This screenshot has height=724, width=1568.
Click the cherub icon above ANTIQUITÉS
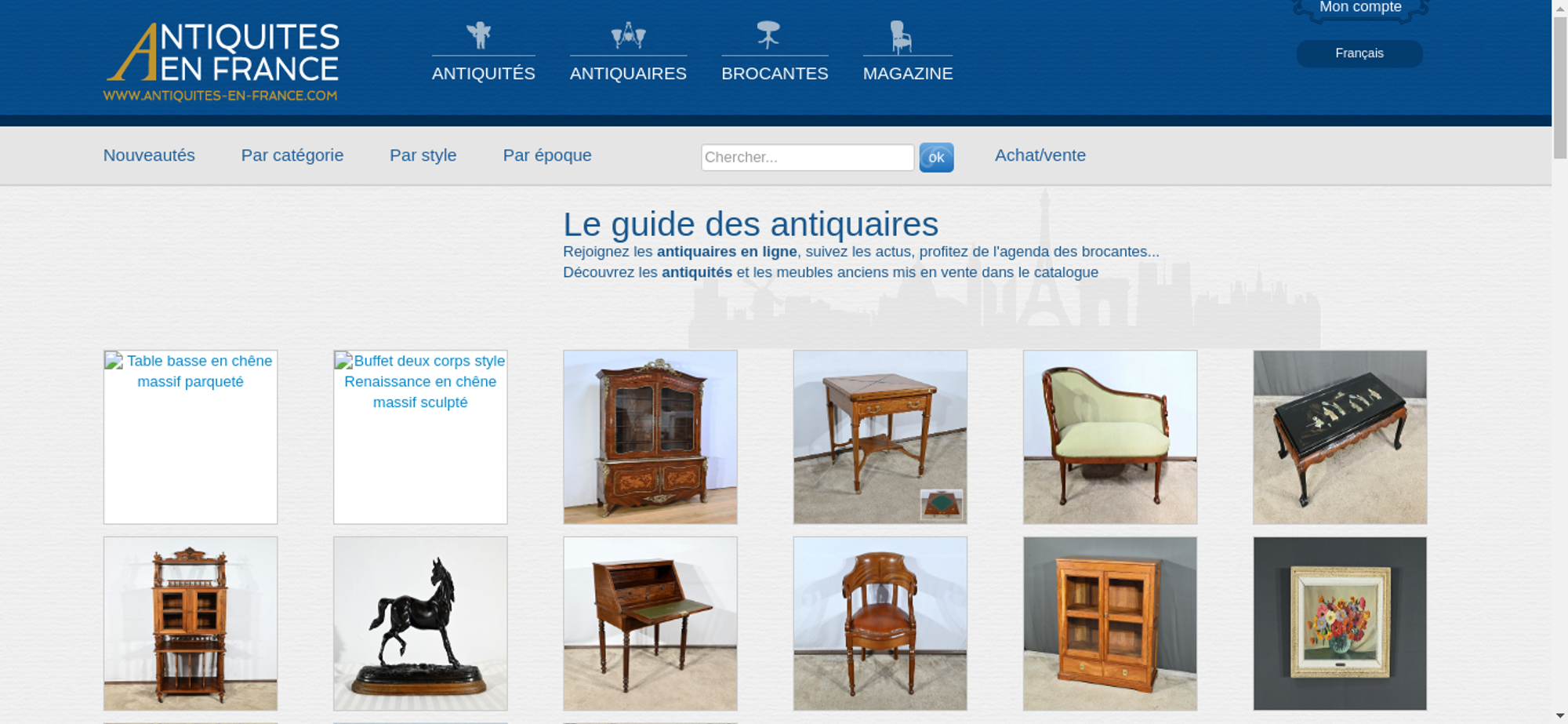pos(478,35)
